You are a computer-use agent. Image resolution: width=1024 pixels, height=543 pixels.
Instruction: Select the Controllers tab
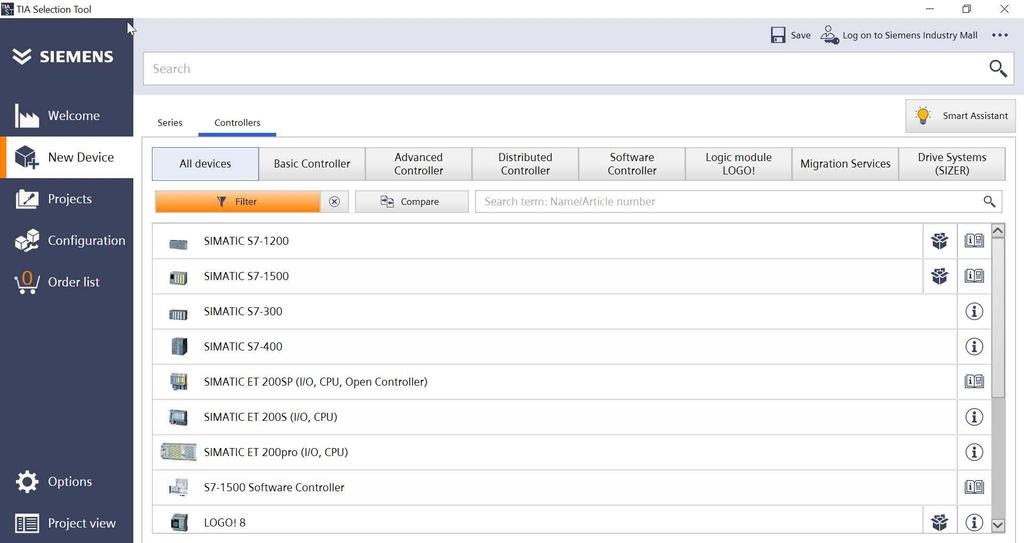pyautogui.click(x=237, y=123)
